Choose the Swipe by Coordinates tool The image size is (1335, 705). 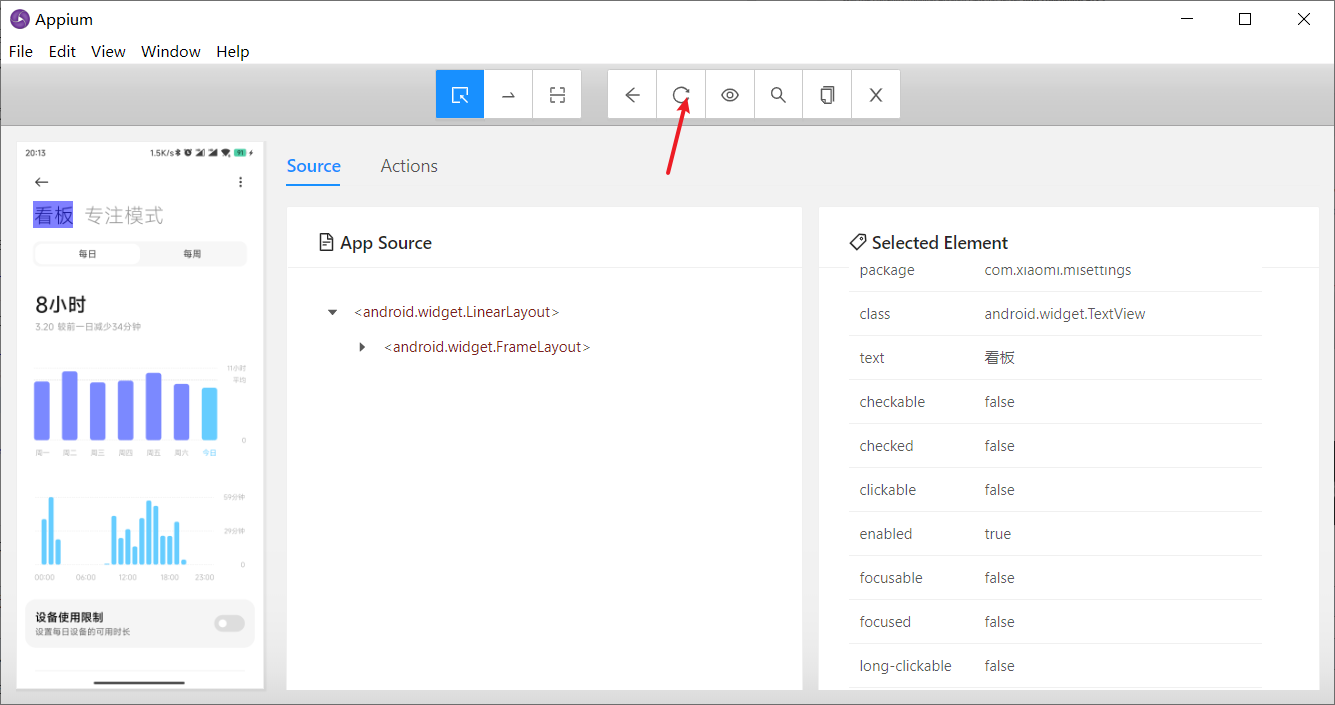[x=508, y=94]
